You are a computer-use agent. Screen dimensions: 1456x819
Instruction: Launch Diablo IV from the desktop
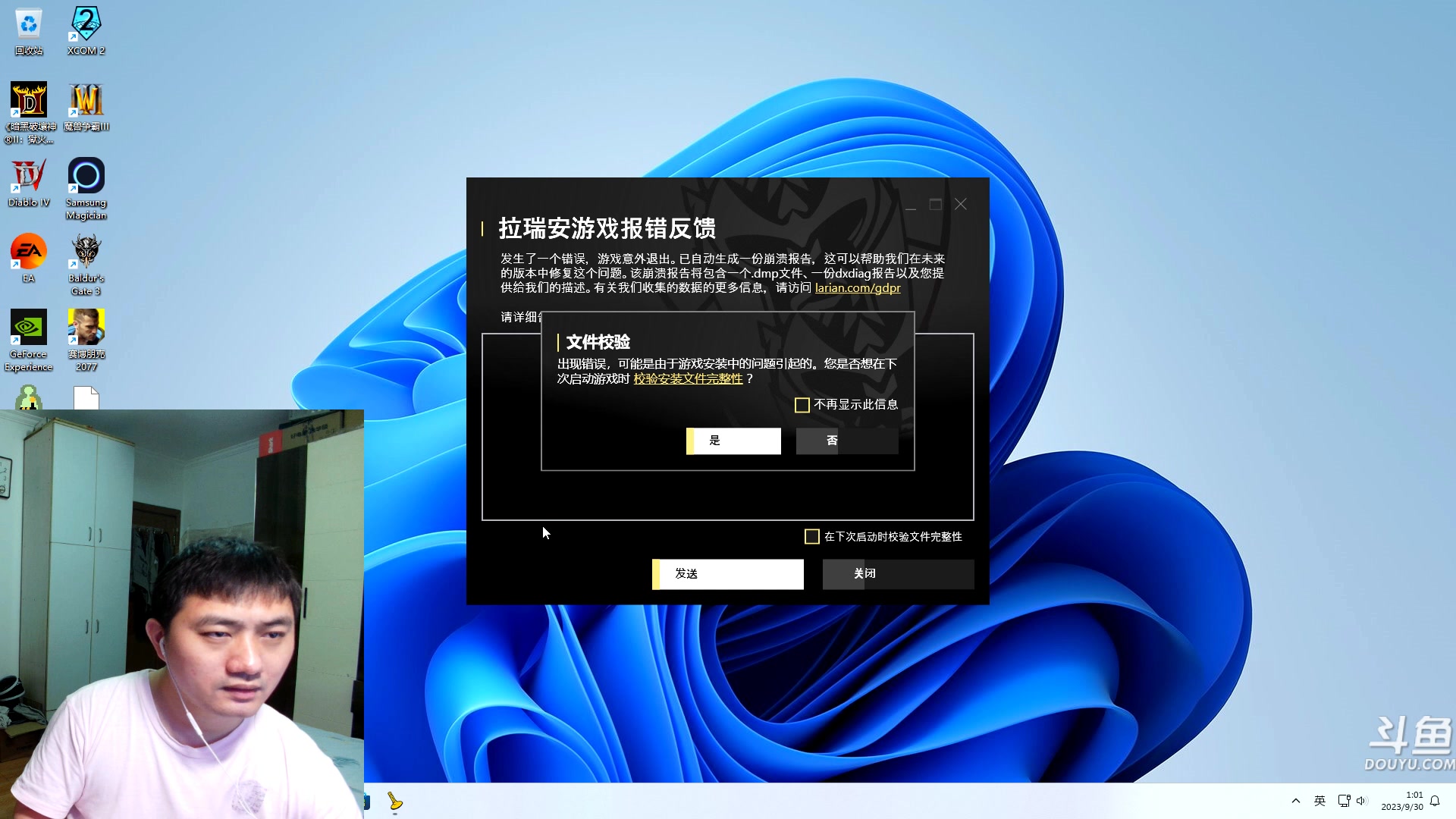click(29, 182)
